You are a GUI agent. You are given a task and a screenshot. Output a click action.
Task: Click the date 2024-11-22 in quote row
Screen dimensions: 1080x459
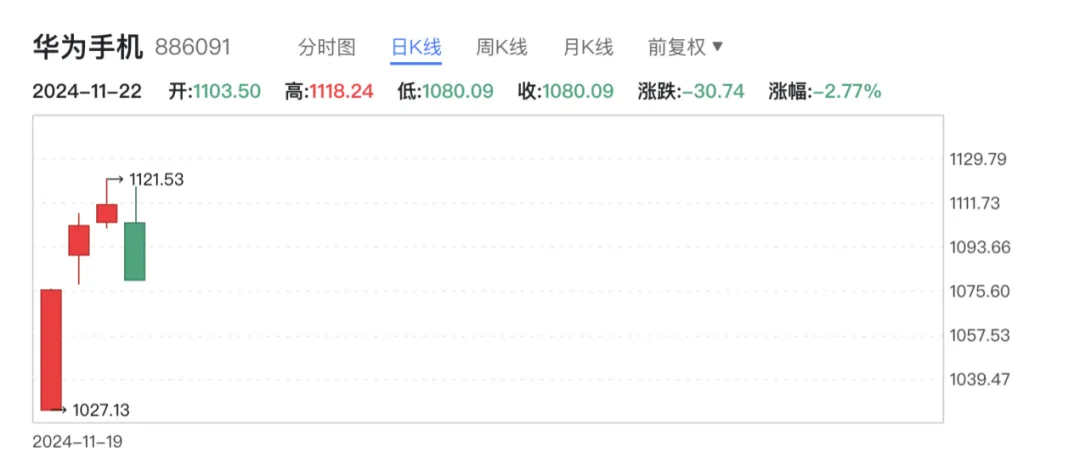(x=87, y=92)
